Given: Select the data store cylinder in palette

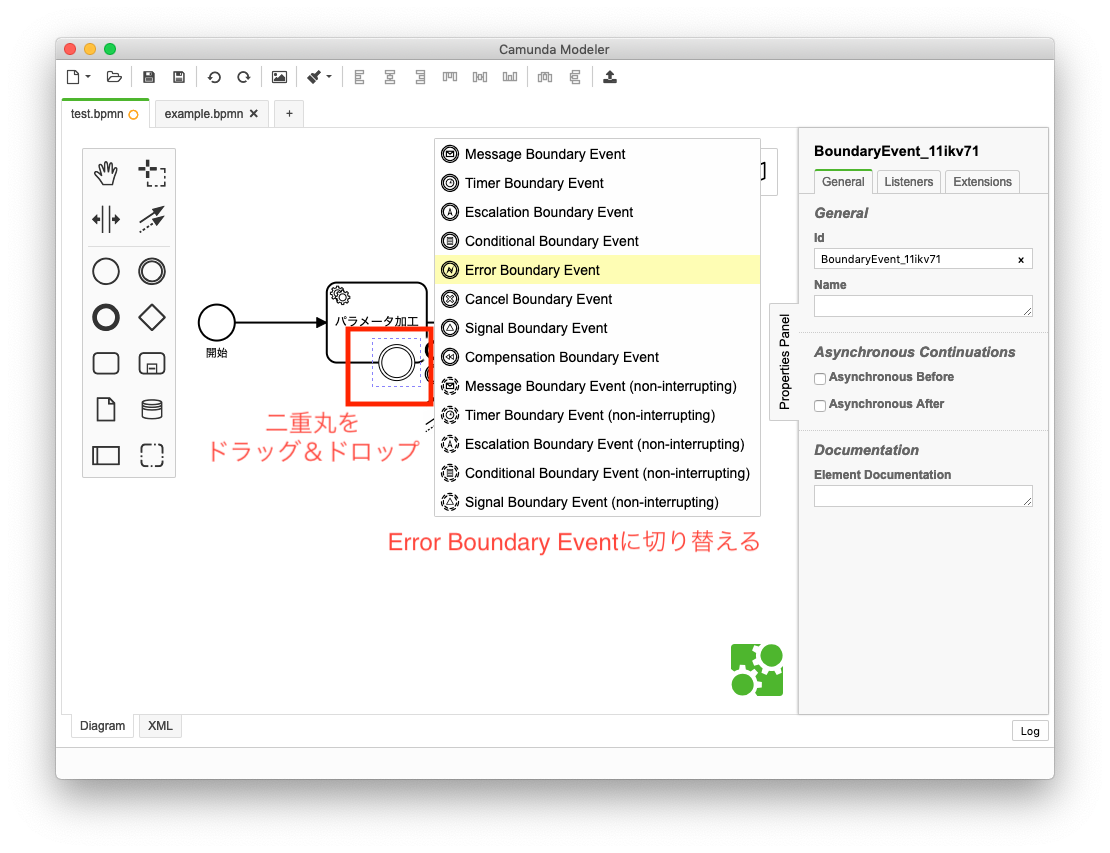Looking at the screenshot, I should pyautogui.click(x=151, y=409).
